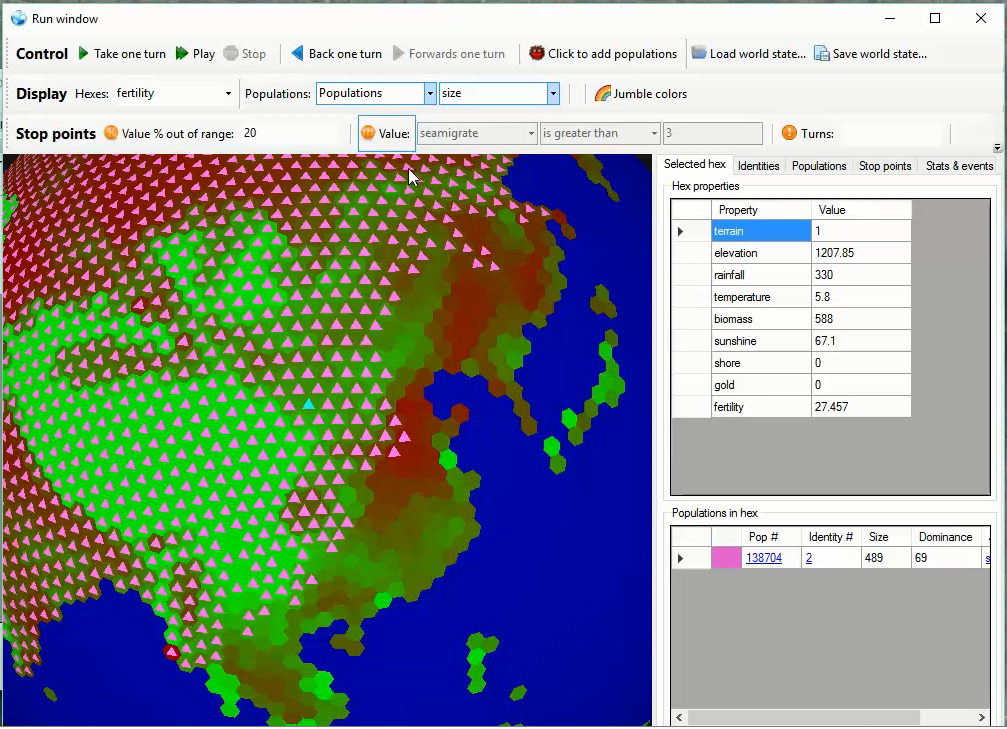The height and width of the screenshot is (729, 1007).
Task: Click Save world state icon
Action: tap(821, 54)
